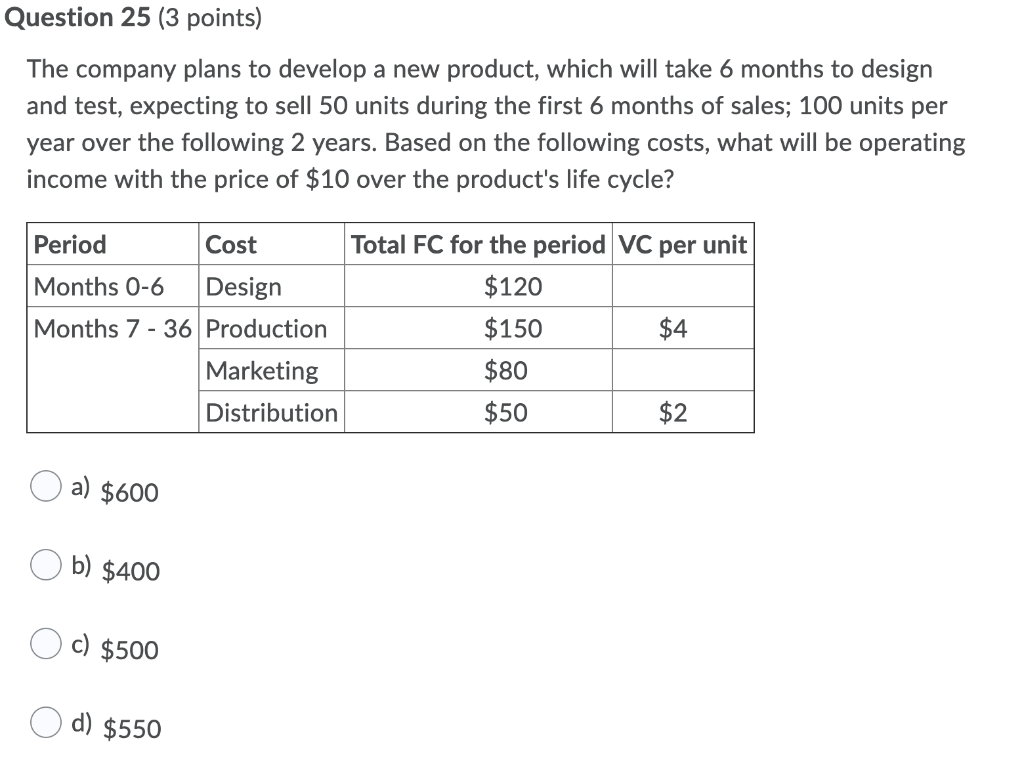This screenshot has width=1024, height=763.
Task: Click the VC per unit column header
Action: click(x=683, y=244)
